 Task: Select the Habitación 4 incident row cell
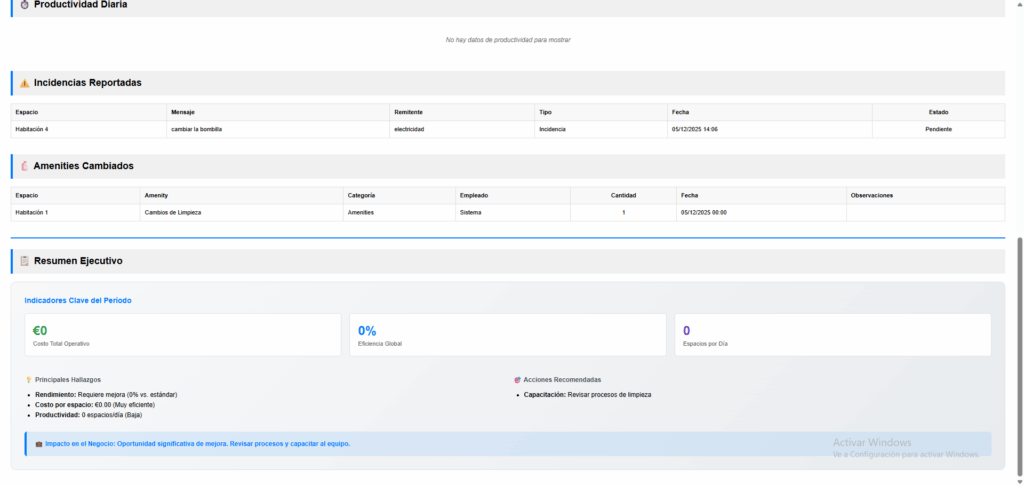32,129
